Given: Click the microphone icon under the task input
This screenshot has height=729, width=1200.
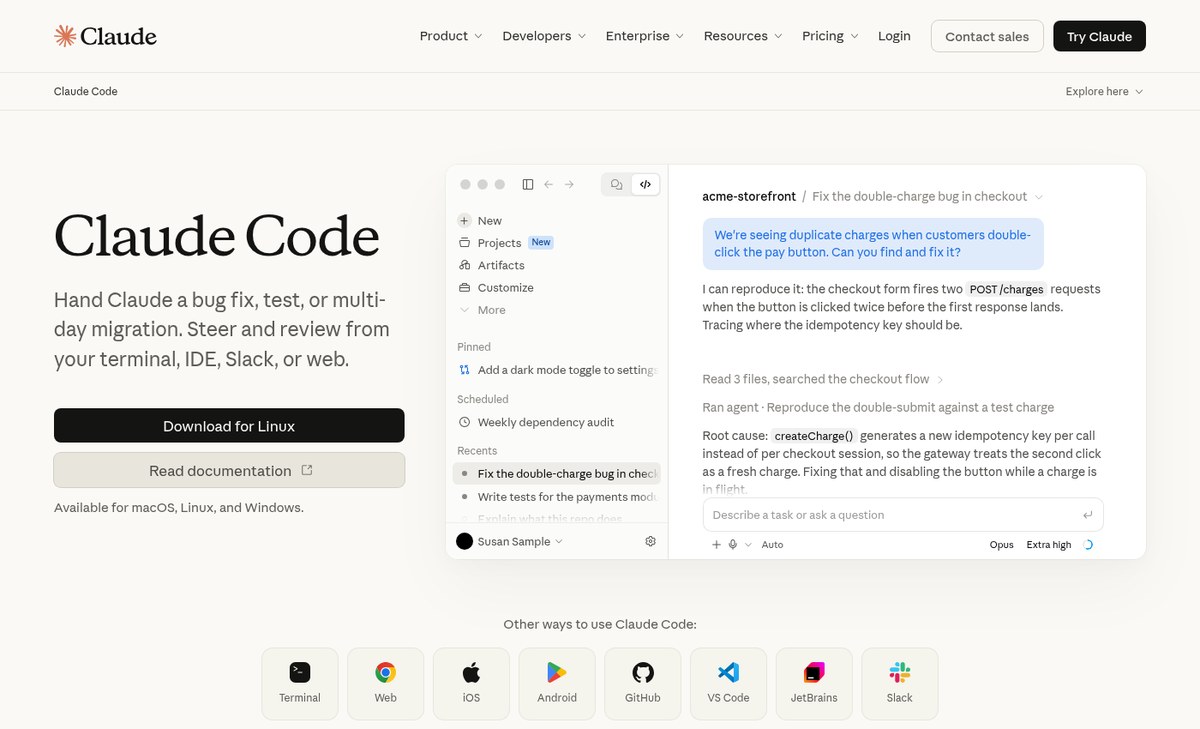Looking at the screenshot, I should coord(733,545).
